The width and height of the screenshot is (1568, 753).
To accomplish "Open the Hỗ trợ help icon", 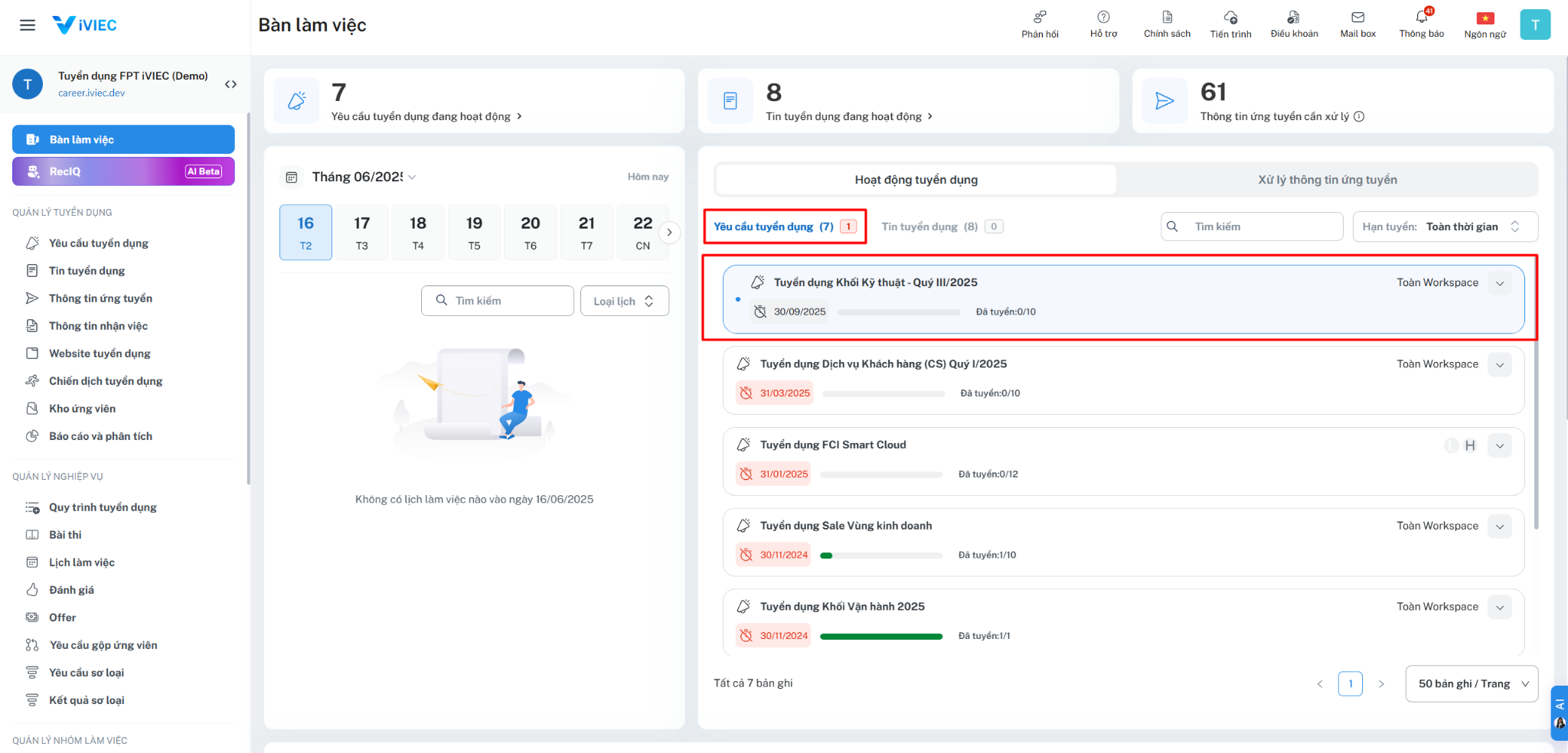I will [x=1103, y=18].
